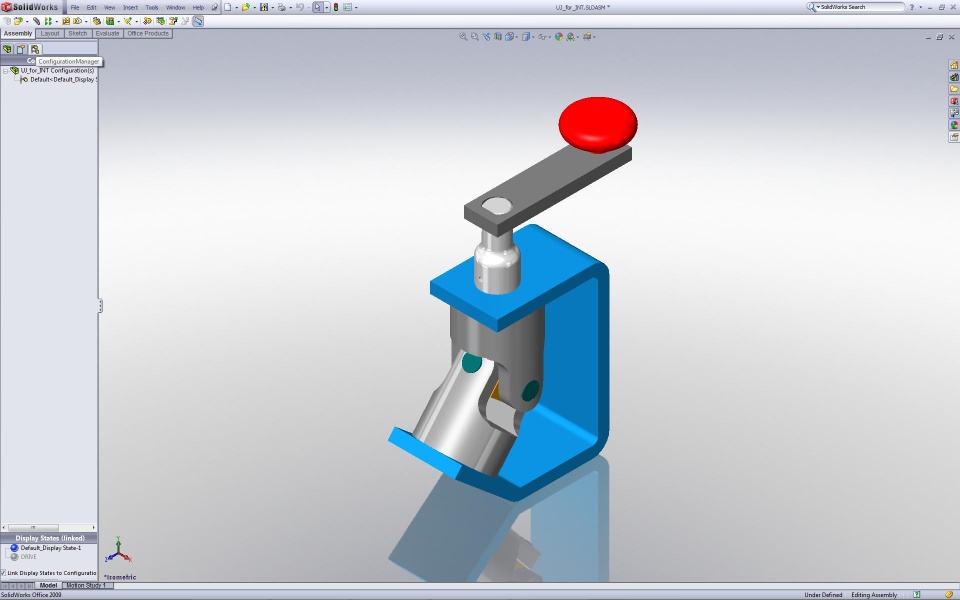
Task: Open the FeatureManager design tree tab icon
Action: point(7,49)
